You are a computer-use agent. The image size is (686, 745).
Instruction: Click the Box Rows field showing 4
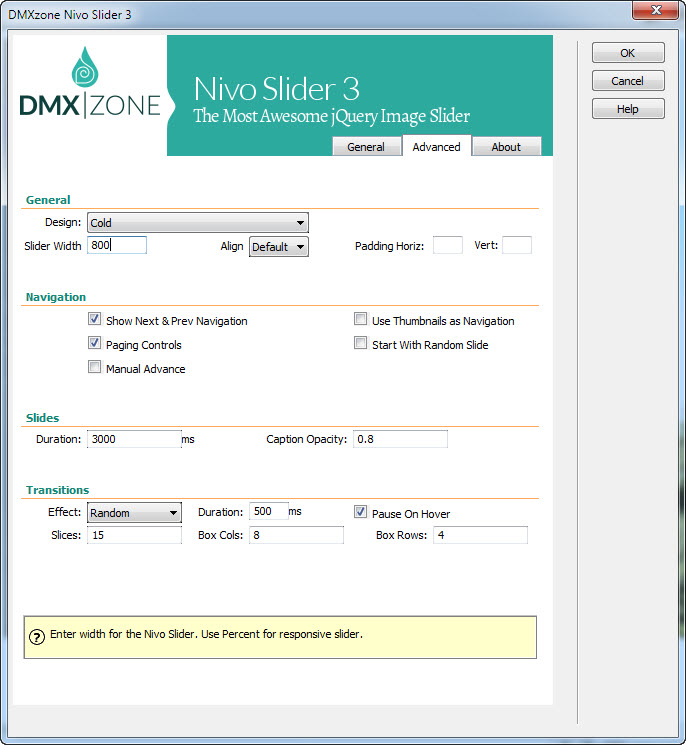[480, 535]
